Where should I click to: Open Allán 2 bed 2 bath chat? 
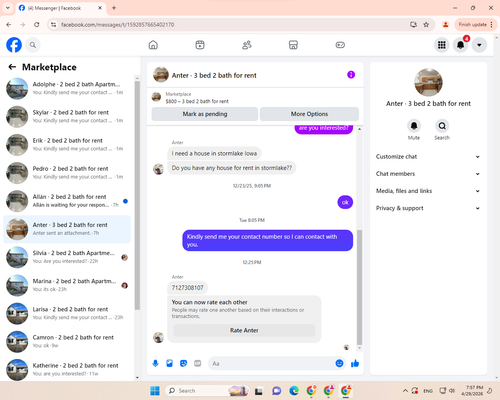[67, 201]
